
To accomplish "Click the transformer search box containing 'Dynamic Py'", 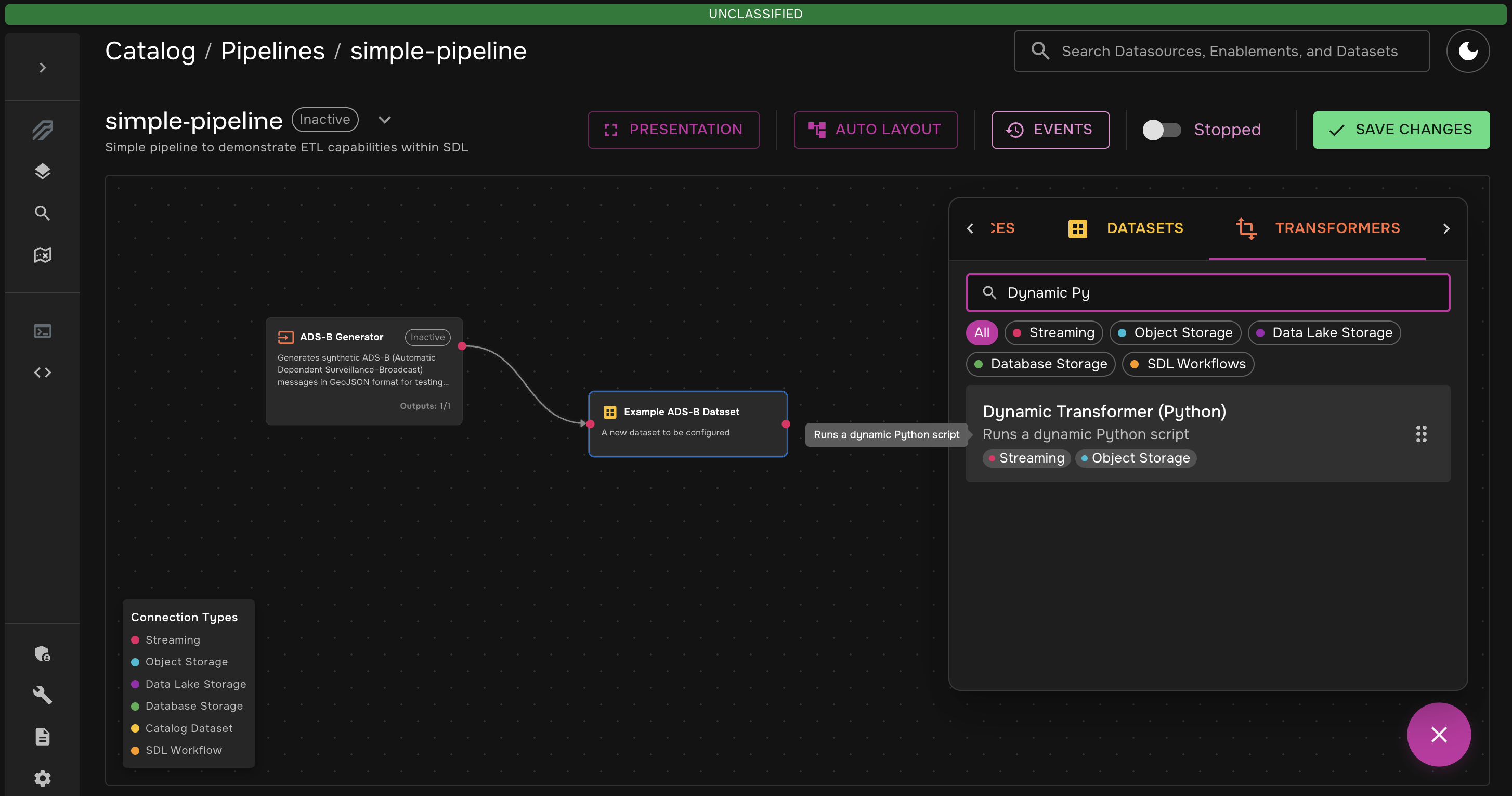I will click(1208, 292).
